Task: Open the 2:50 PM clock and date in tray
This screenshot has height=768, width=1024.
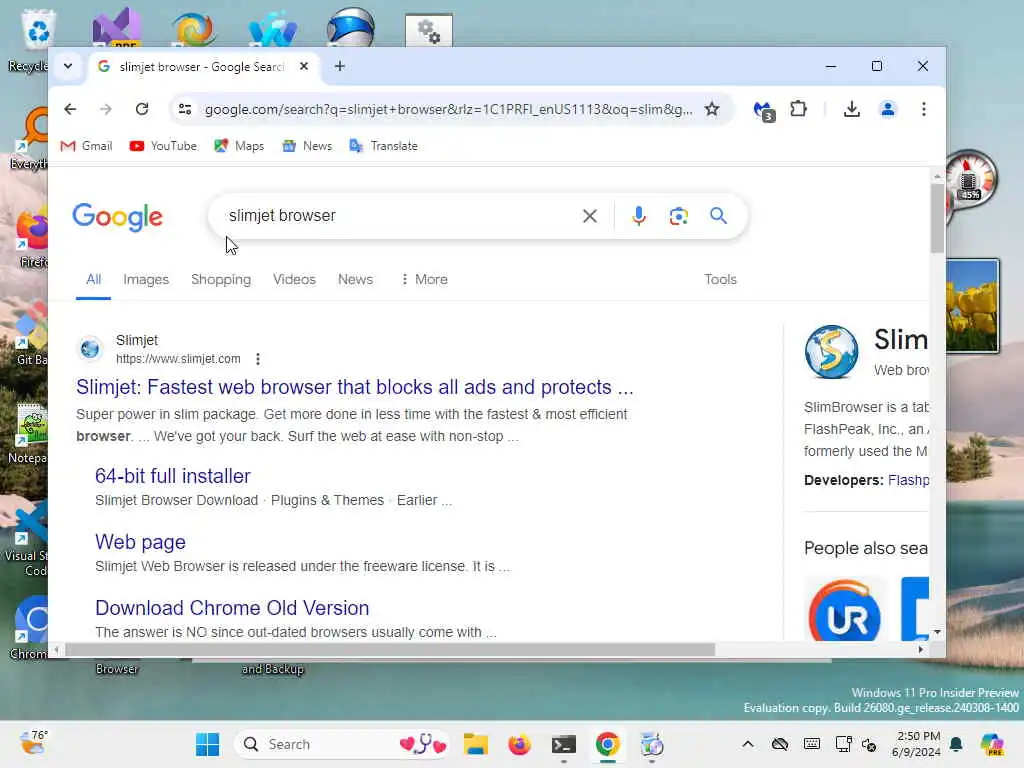Action: coord(918,744)
